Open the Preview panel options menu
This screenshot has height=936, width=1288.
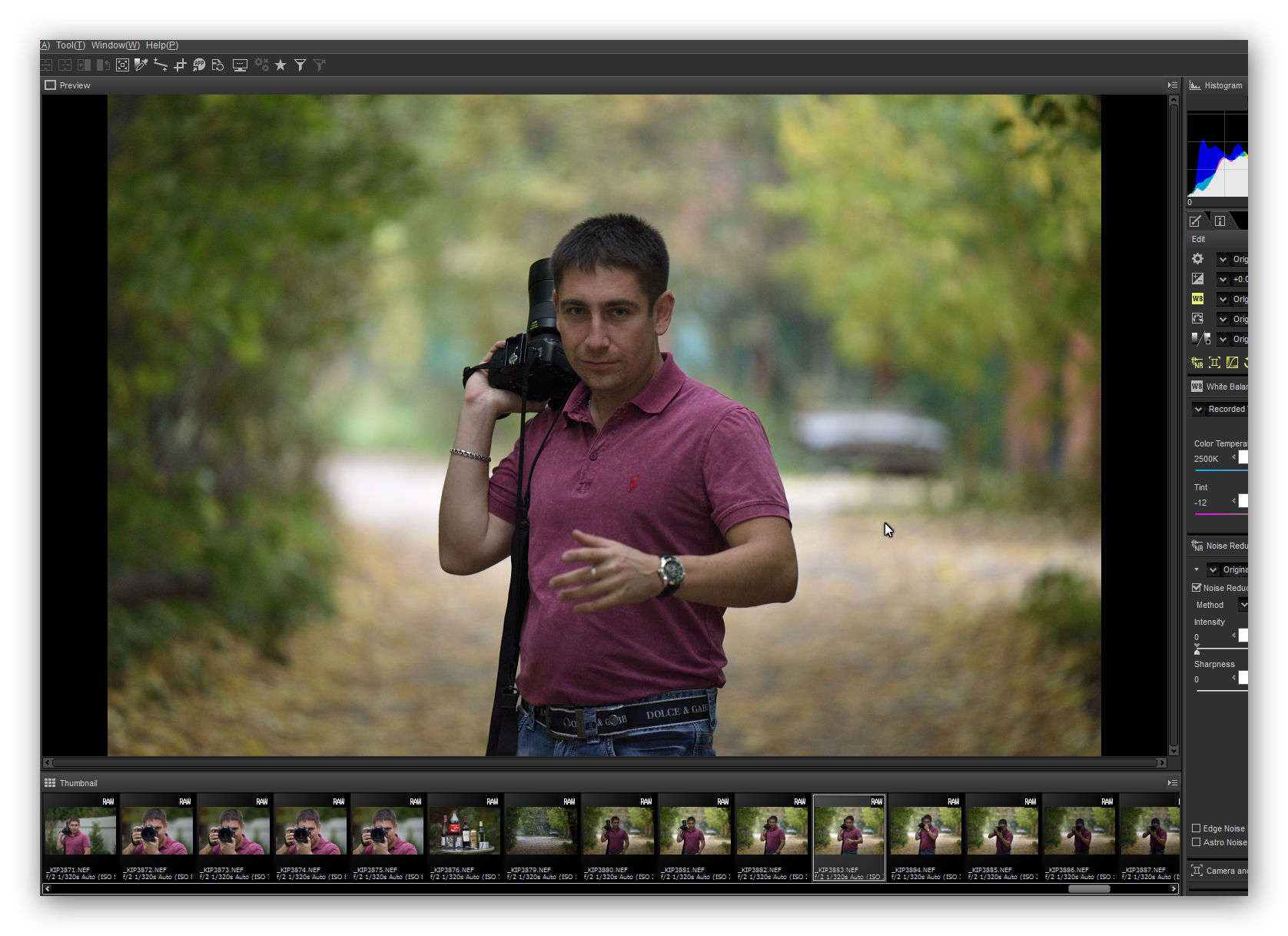point(1172,85)
